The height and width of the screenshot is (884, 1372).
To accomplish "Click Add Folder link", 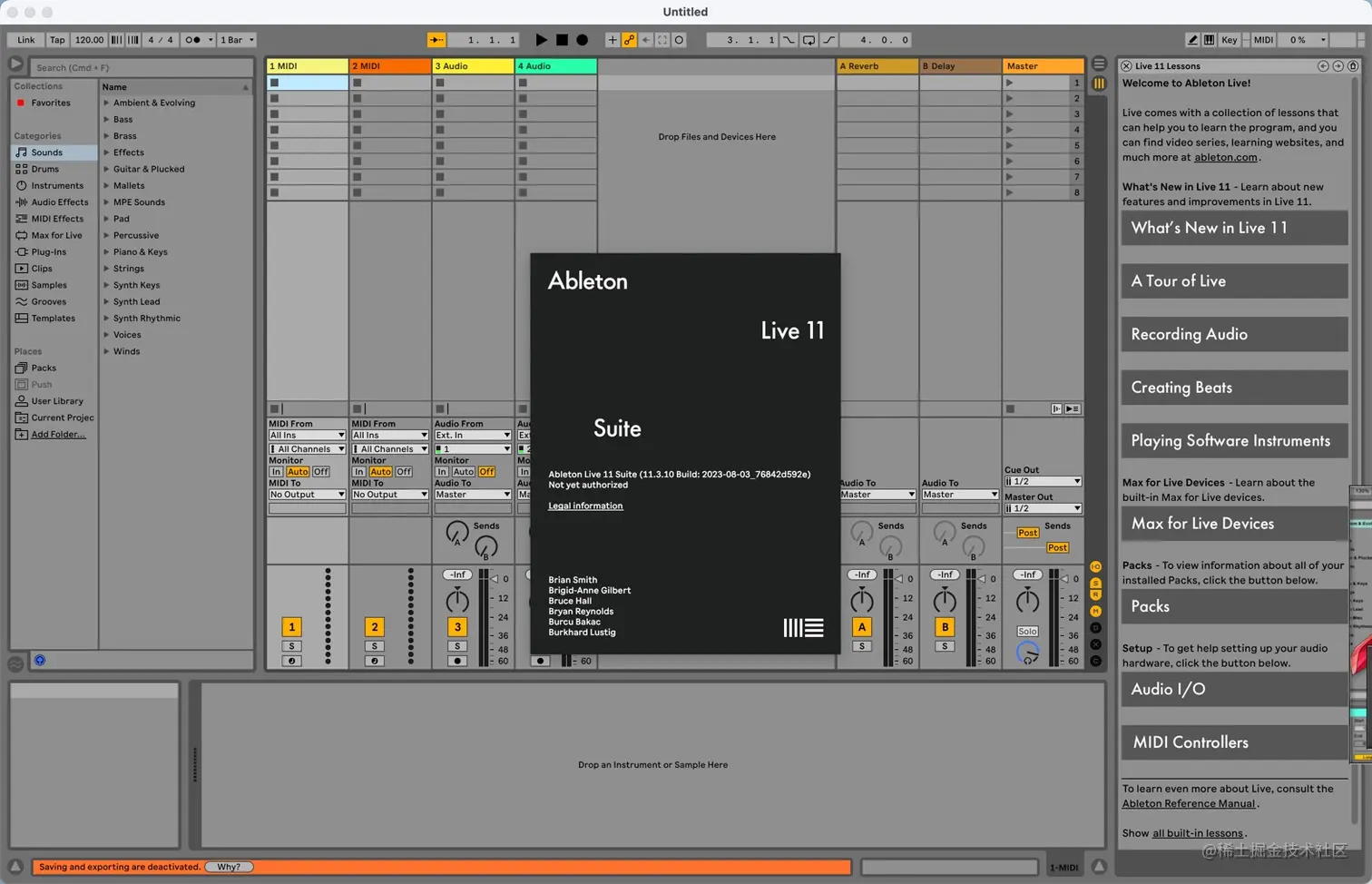I will [x=58, y=435].
